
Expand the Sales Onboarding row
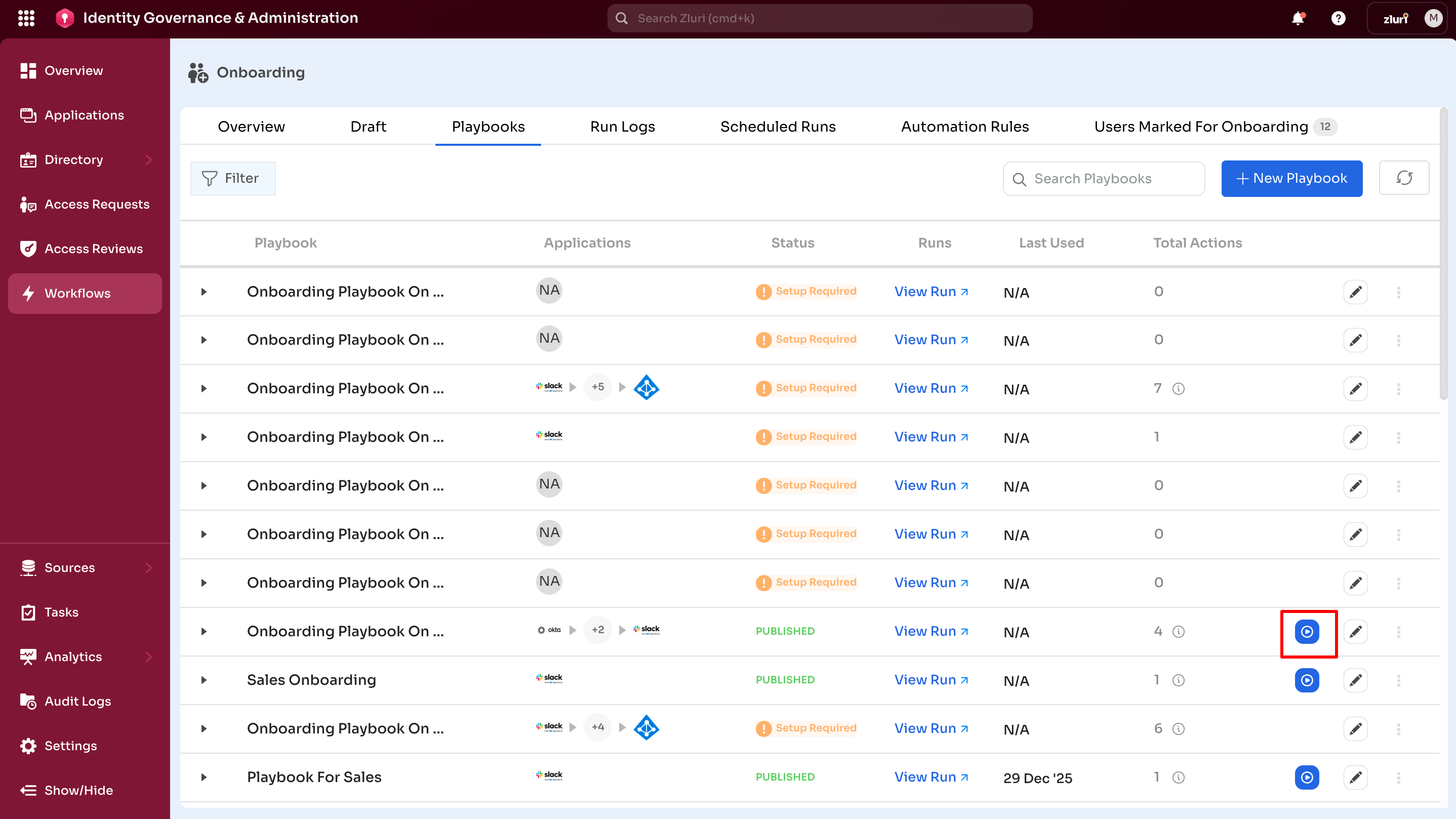pyautogui.click(x=204, y=680)
